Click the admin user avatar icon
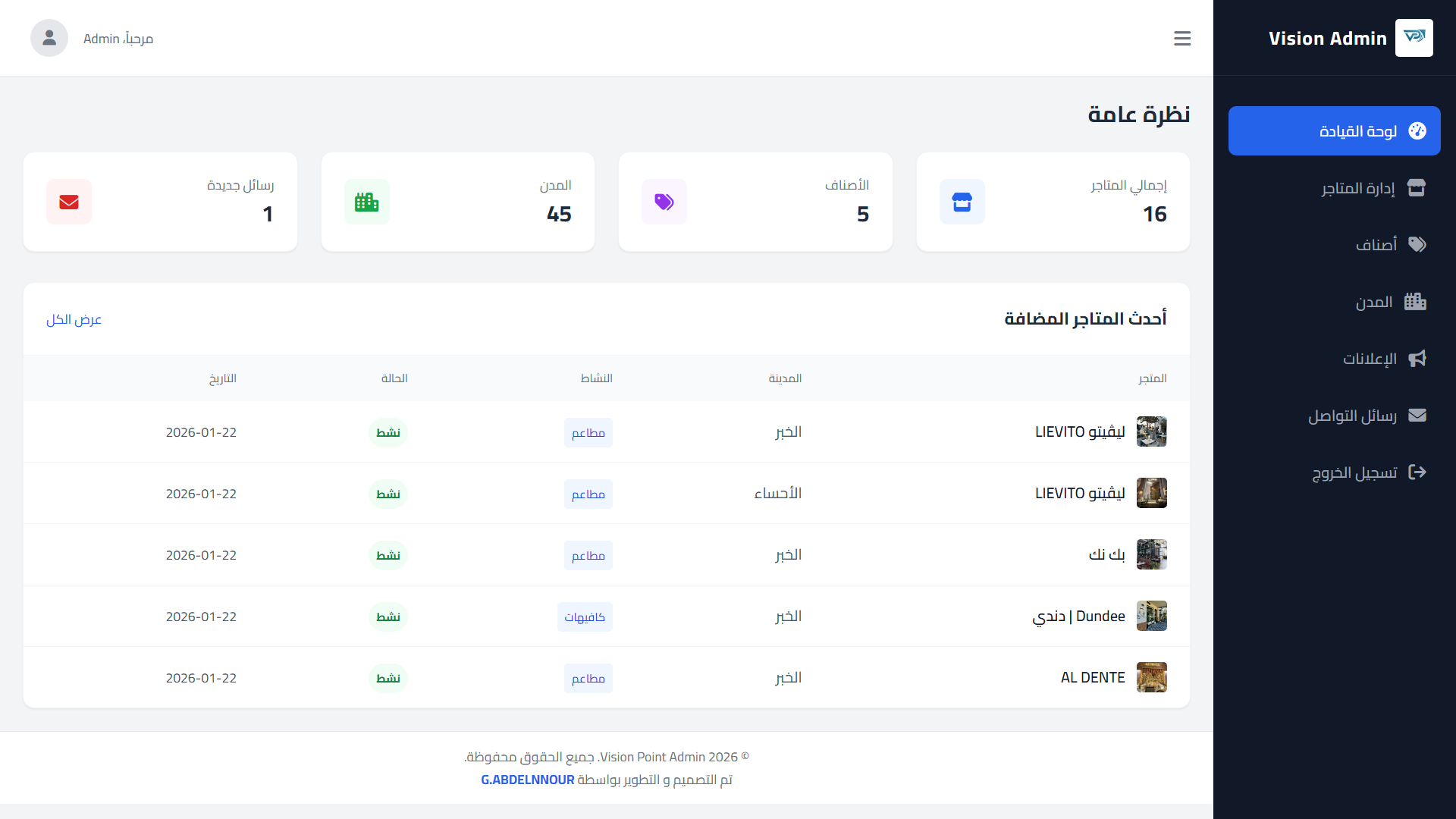The height and width of the screenshot is (819, 1456). pos(49,38)
